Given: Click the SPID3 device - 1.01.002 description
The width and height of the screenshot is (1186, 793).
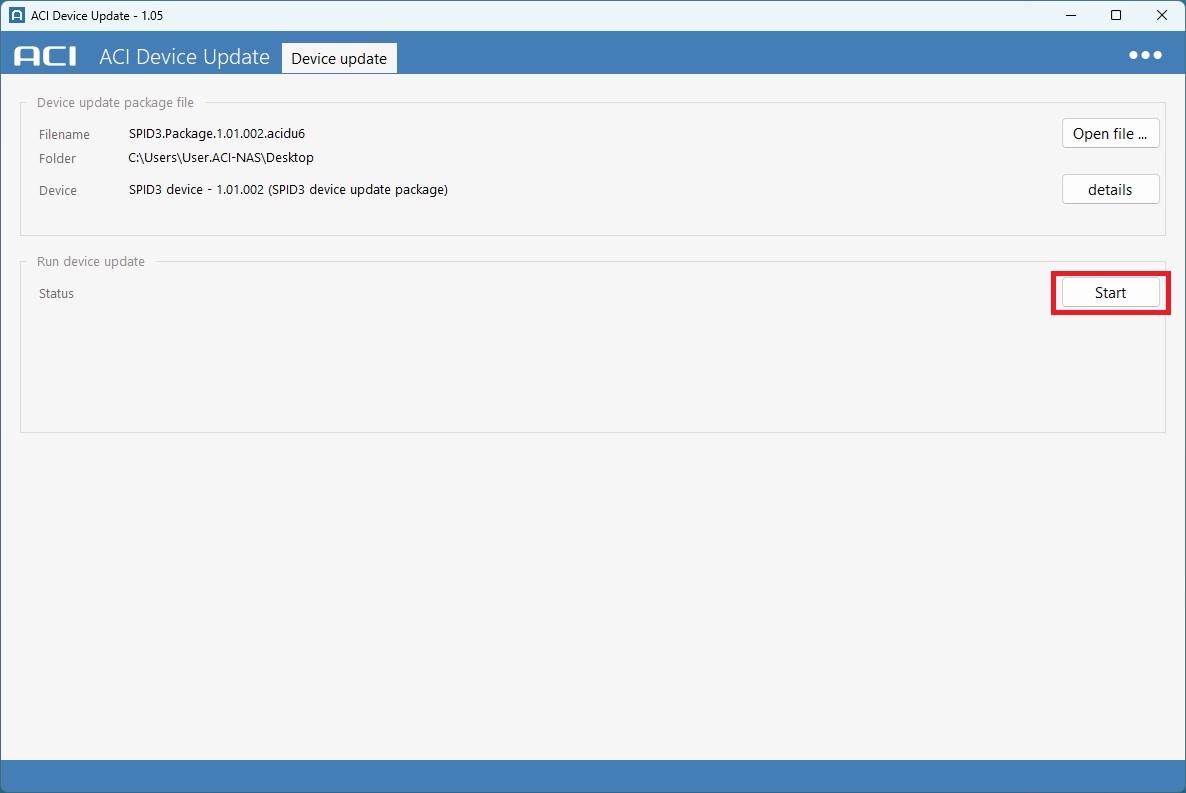Looking at the screenshot, I should tap(288, 190).
